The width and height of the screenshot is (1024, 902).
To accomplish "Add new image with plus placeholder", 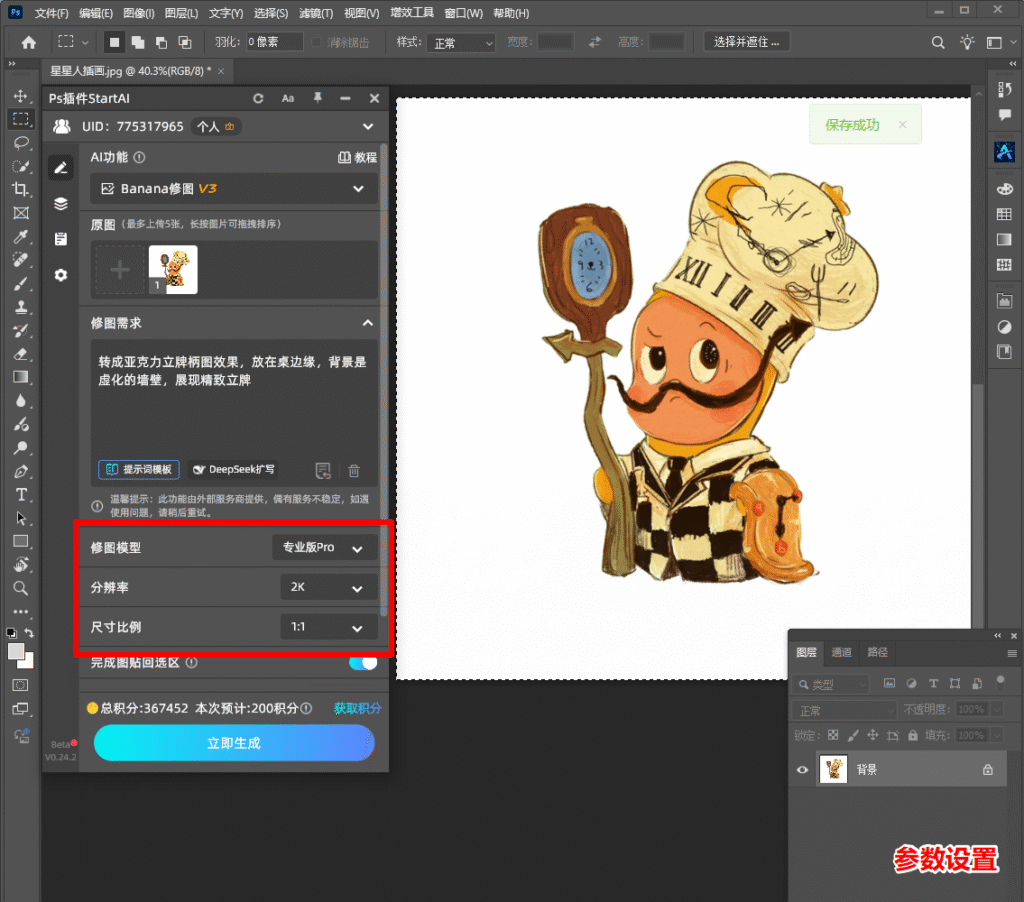I will tap(120, 270).
